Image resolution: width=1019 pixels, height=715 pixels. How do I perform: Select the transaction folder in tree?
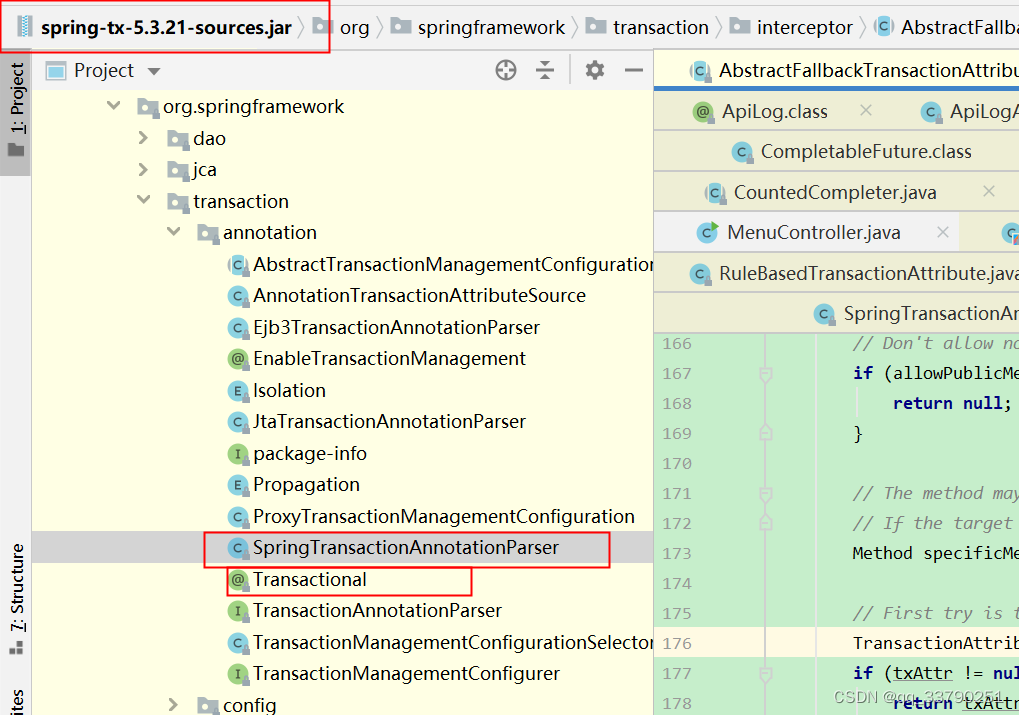coord(228,202)
